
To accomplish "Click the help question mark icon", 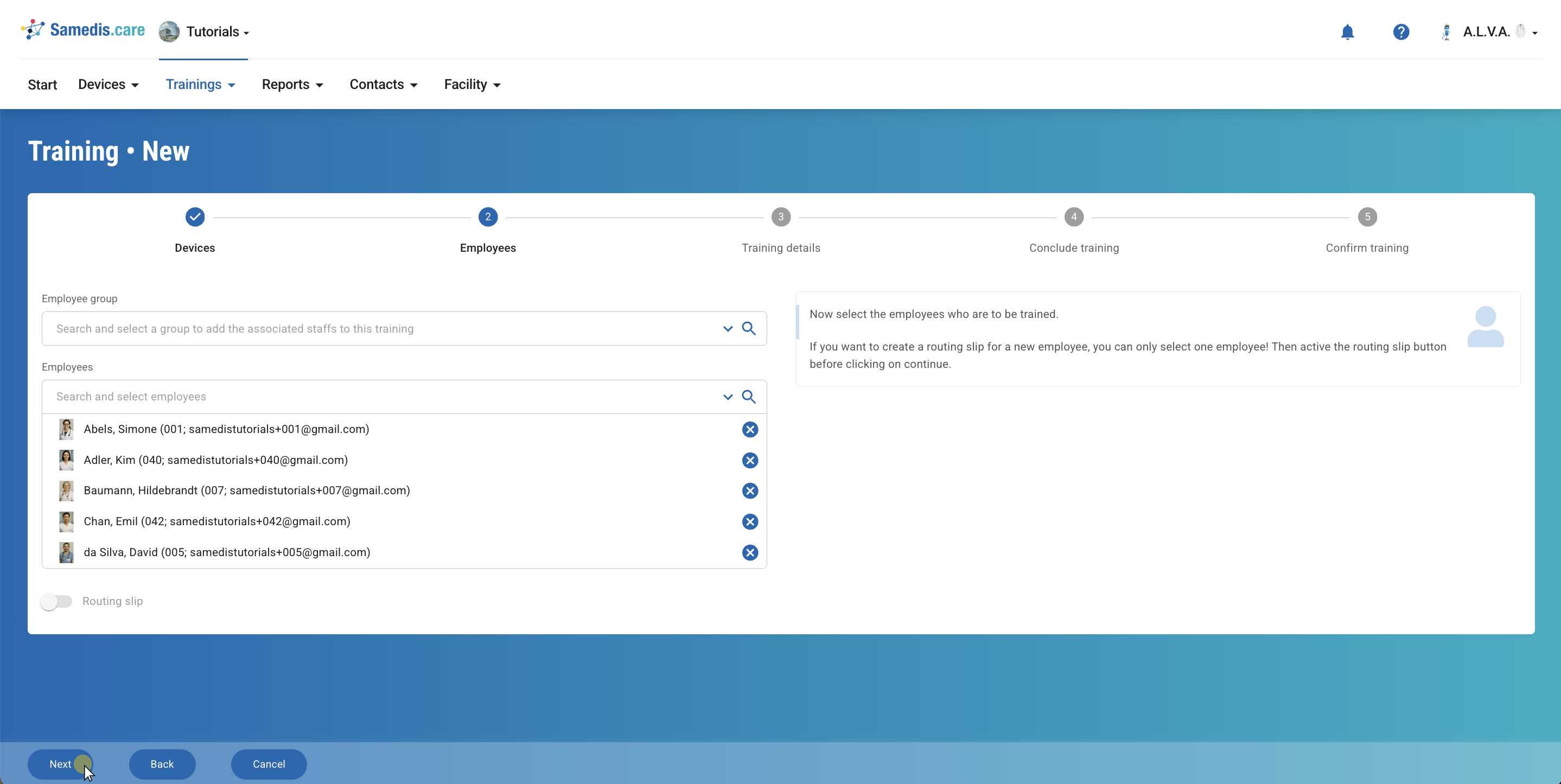I will pyautogui.click(x=1400, y=32).
